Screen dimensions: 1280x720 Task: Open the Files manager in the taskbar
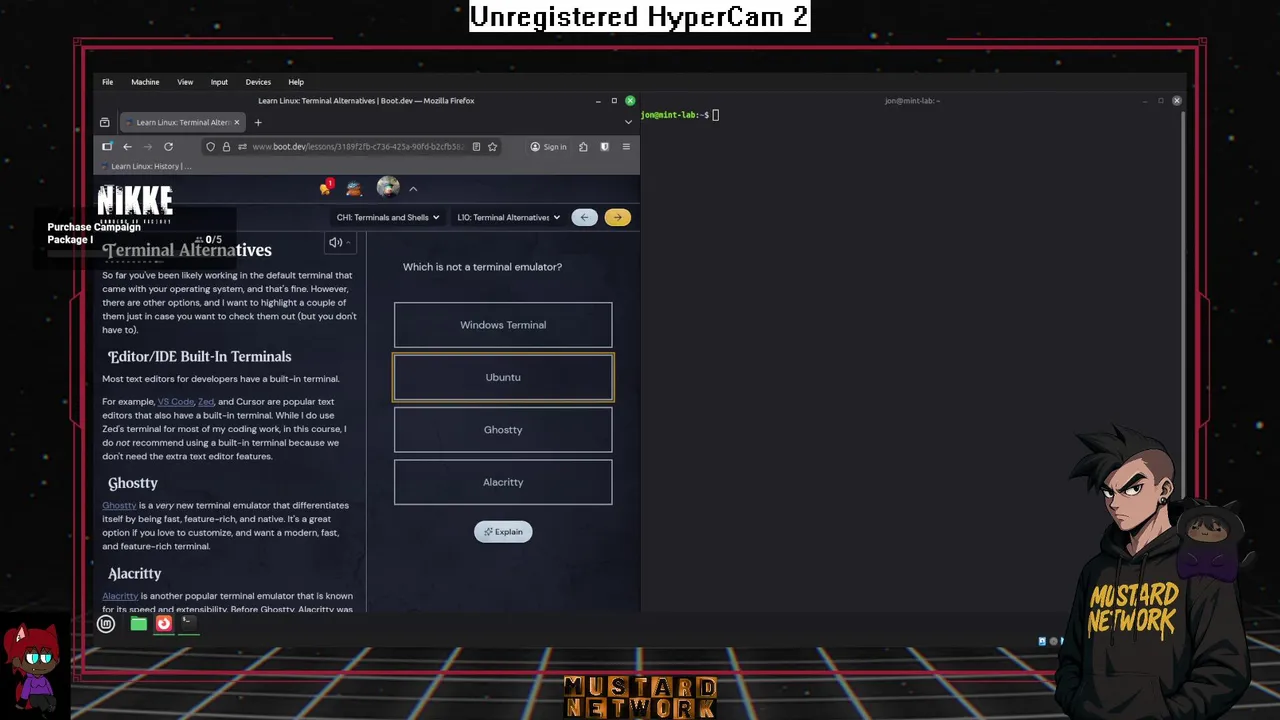point(139,624)
